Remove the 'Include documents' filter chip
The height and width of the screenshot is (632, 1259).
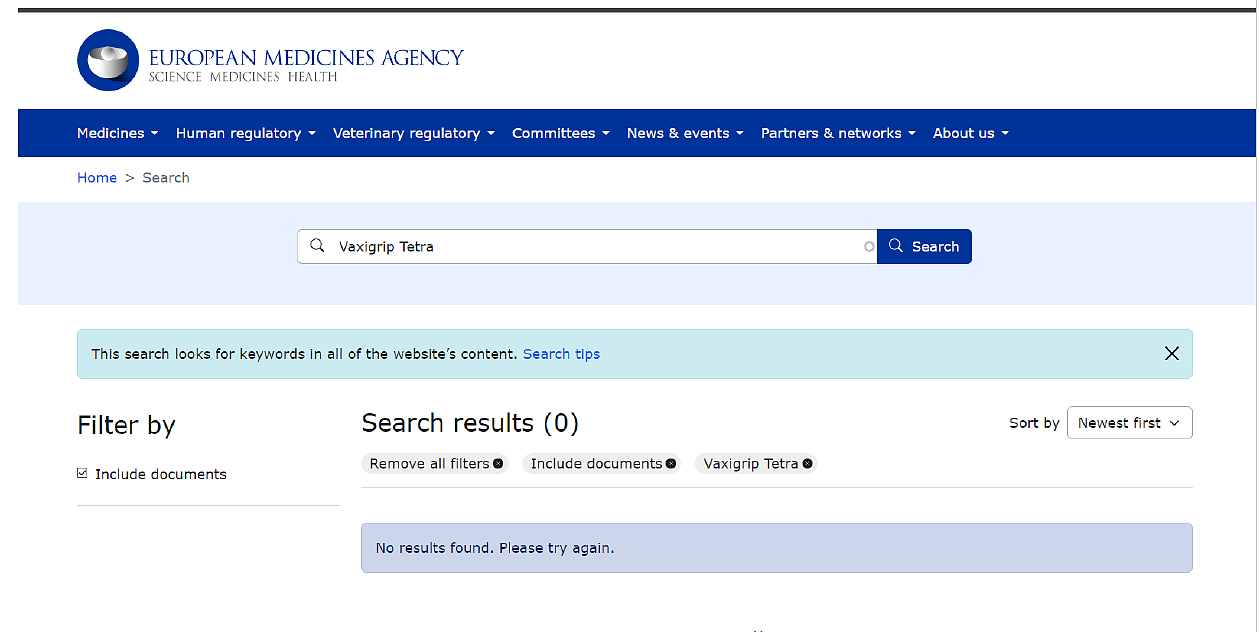tap(671, 464)
